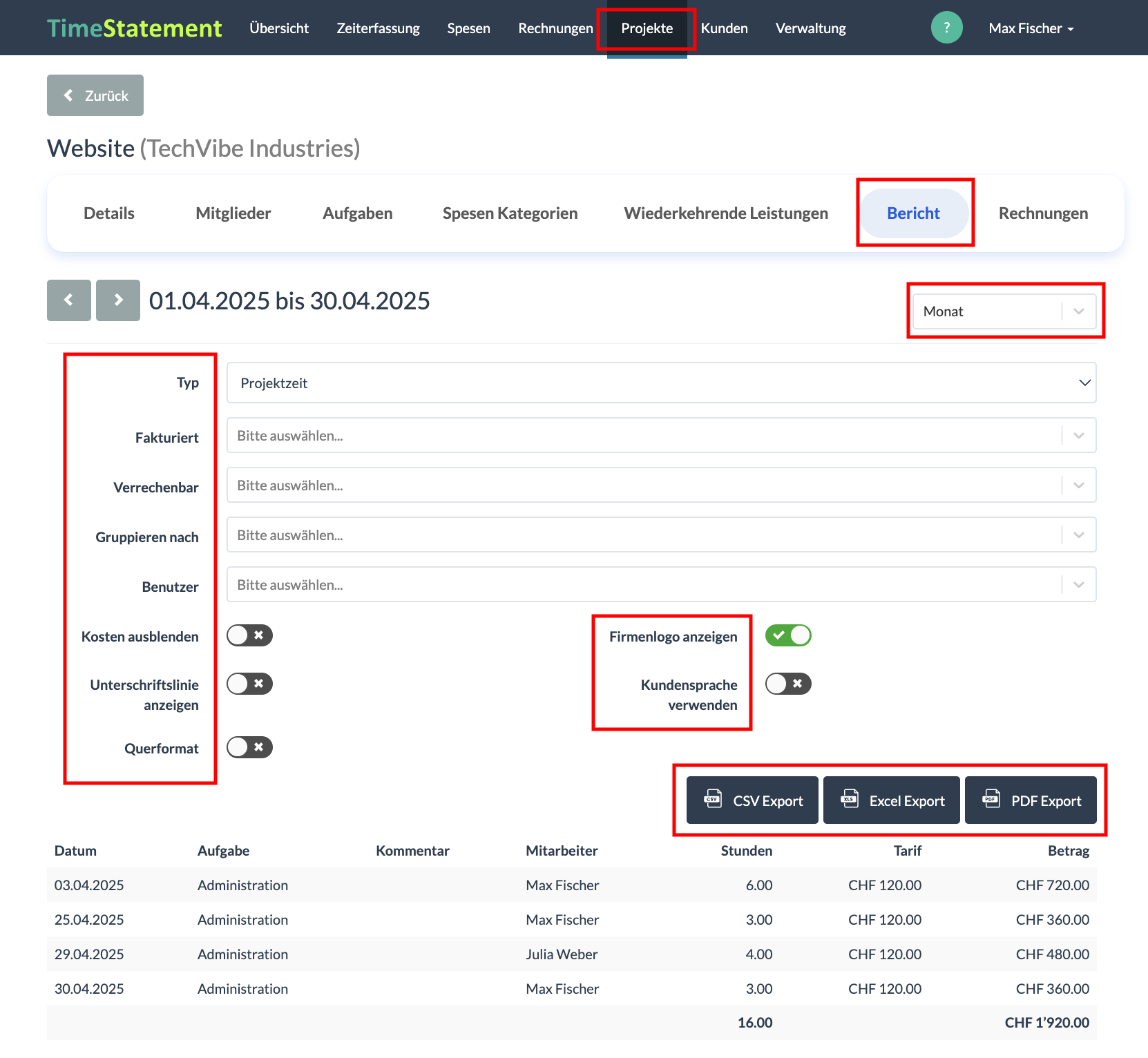Click the date range 01.04.2025 bis 30.04.2025
Viewport: 1148px width, 1058px height.
289,301
